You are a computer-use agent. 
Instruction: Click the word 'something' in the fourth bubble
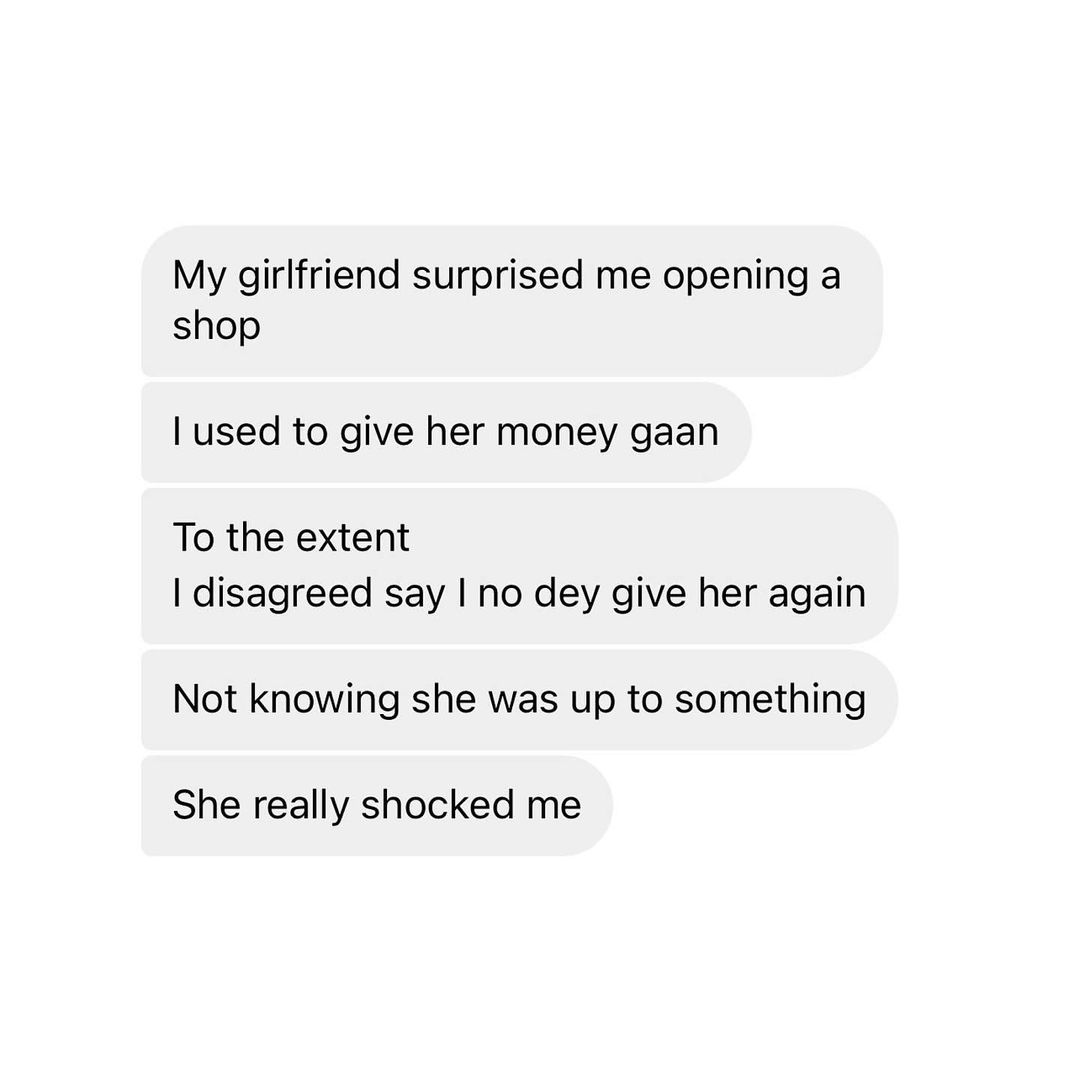click(x=770, y=700)
